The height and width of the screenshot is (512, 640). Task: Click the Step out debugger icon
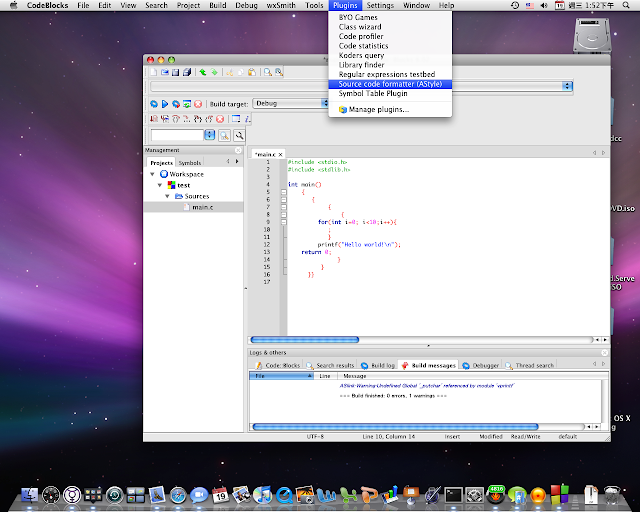click(x=209, y=119)
